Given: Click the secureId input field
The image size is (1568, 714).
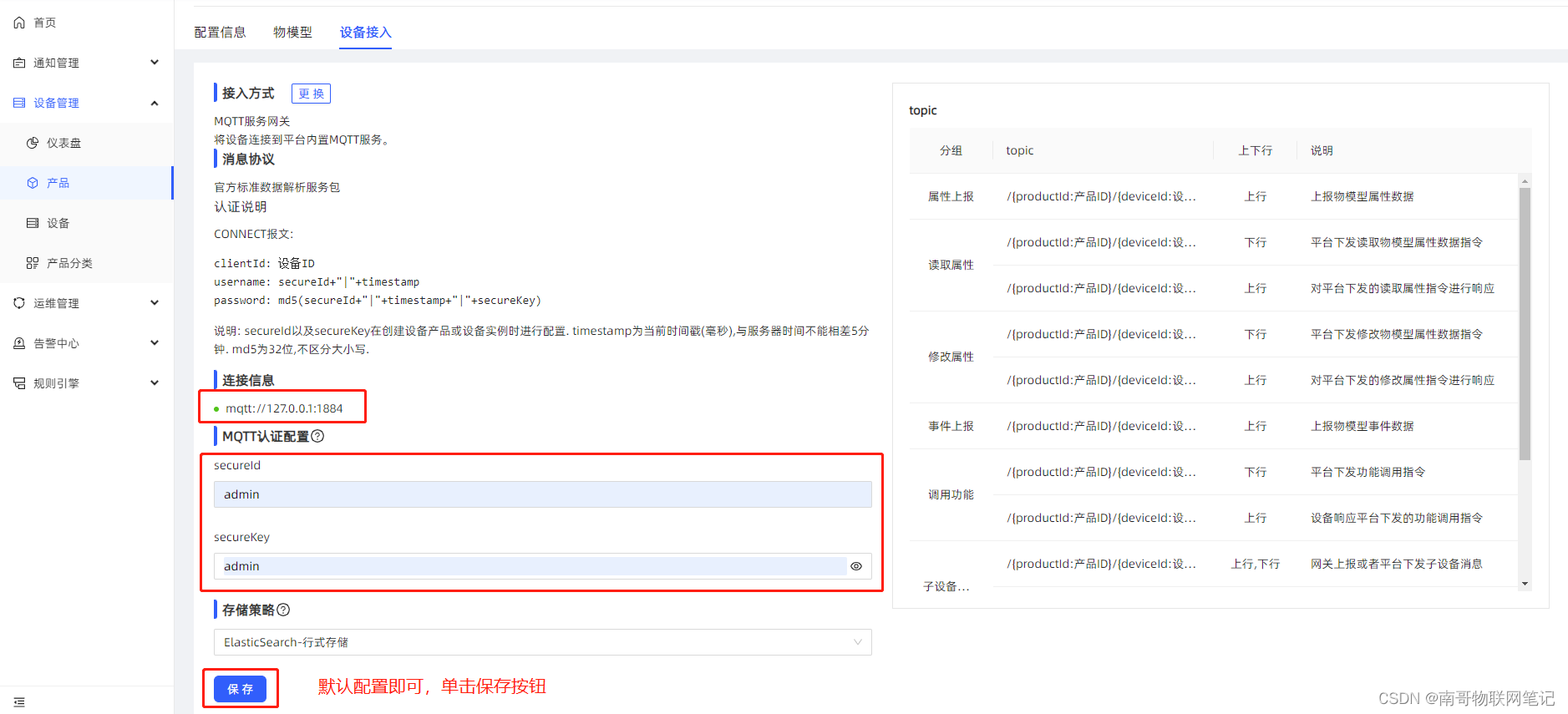Looking at the screenshot, I should tap(543, 494).
